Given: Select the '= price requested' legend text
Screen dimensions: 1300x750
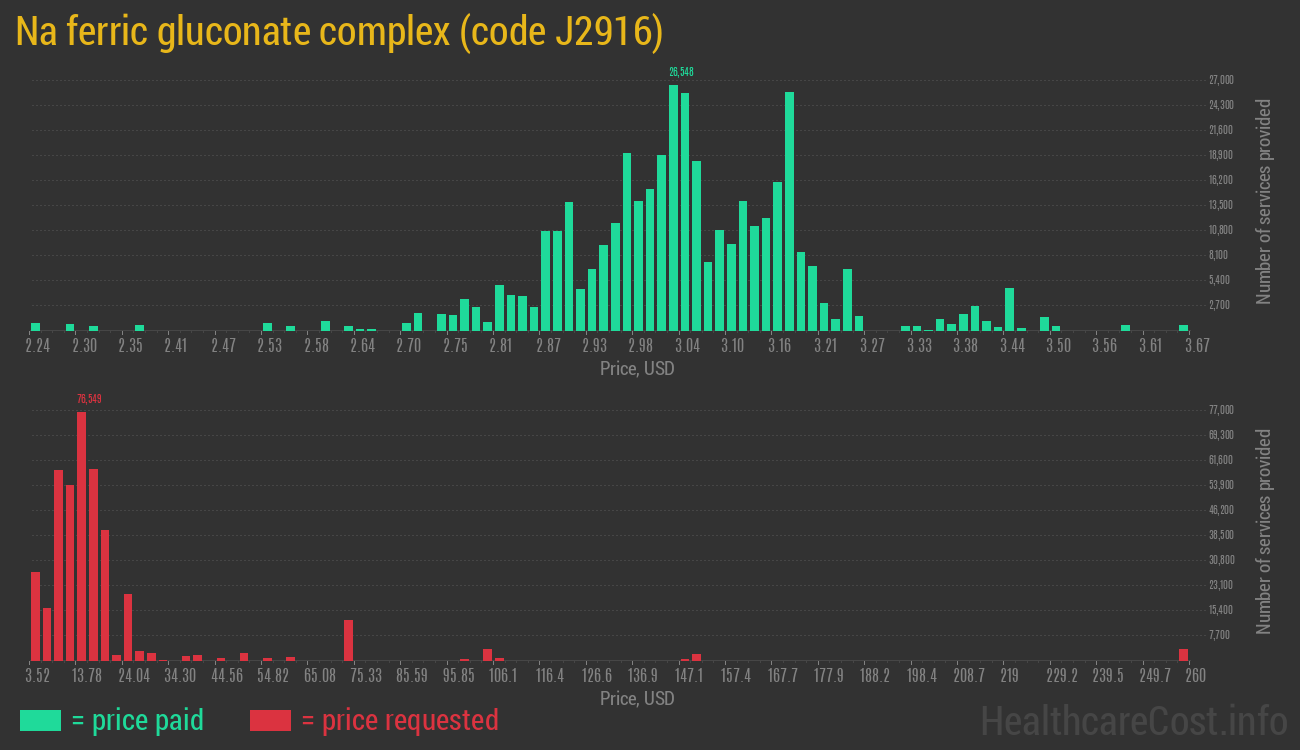Looking at the screenshot, I should point(399,720).
